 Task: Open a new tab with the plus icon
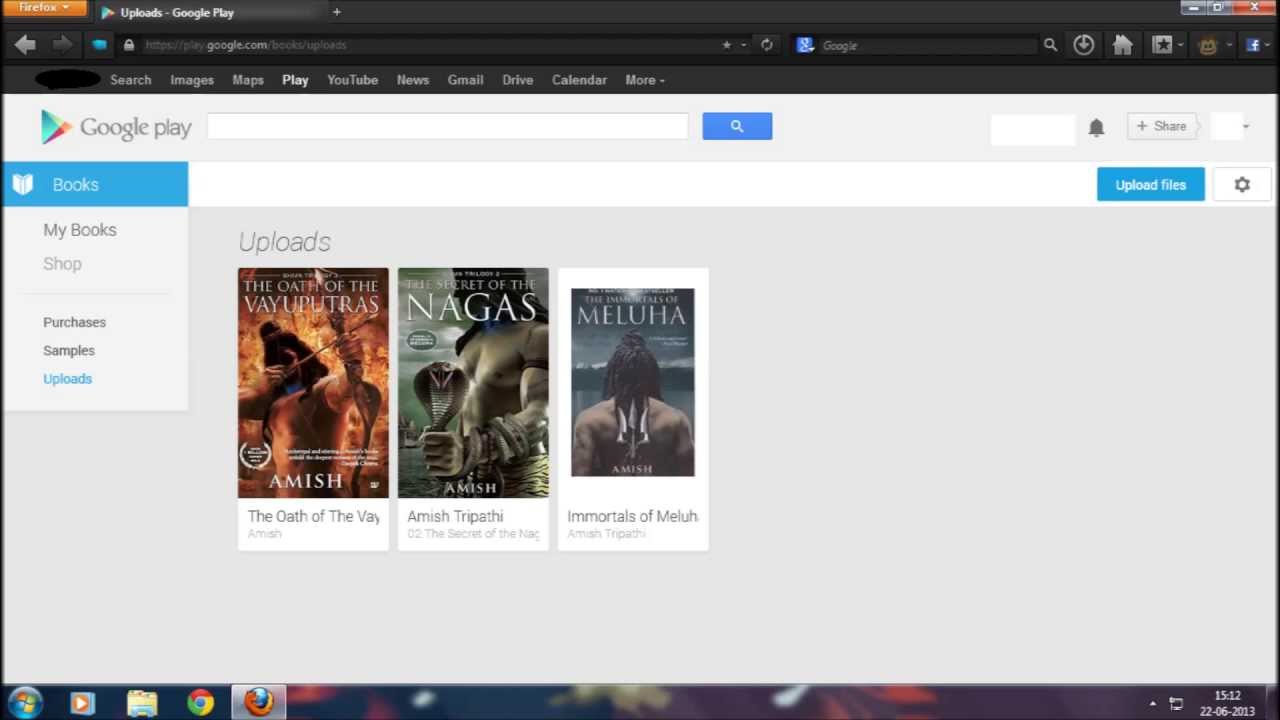tap(337, 12)
